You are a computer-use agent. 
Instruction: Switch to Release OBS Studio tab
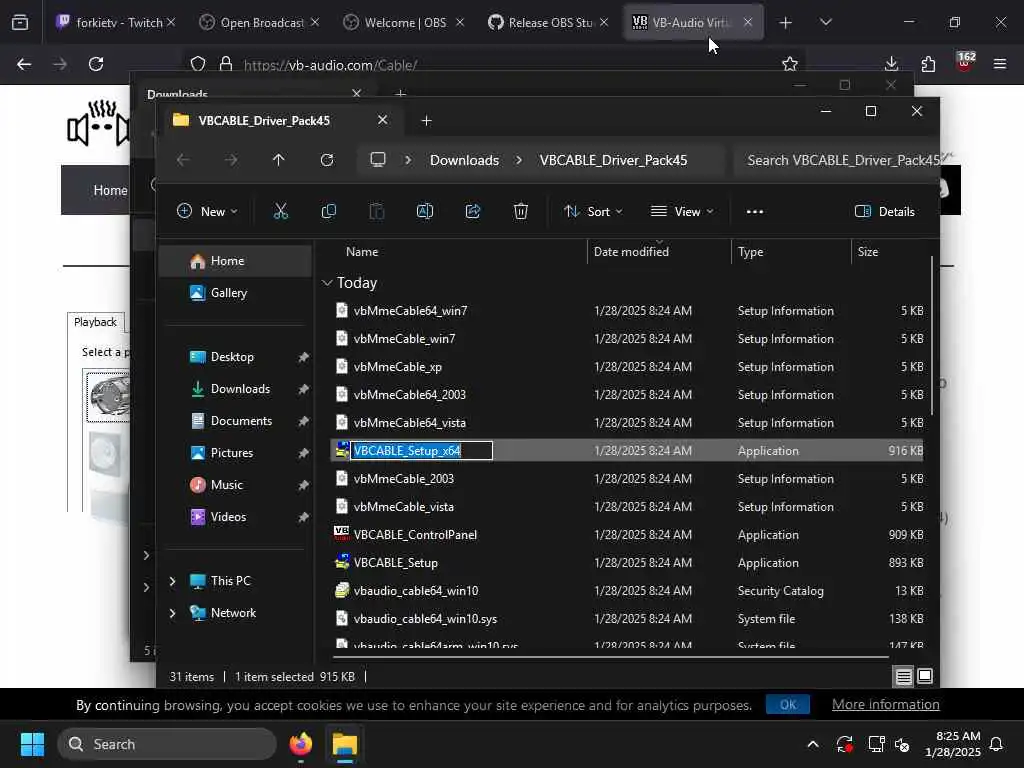[x=549, y=23]
